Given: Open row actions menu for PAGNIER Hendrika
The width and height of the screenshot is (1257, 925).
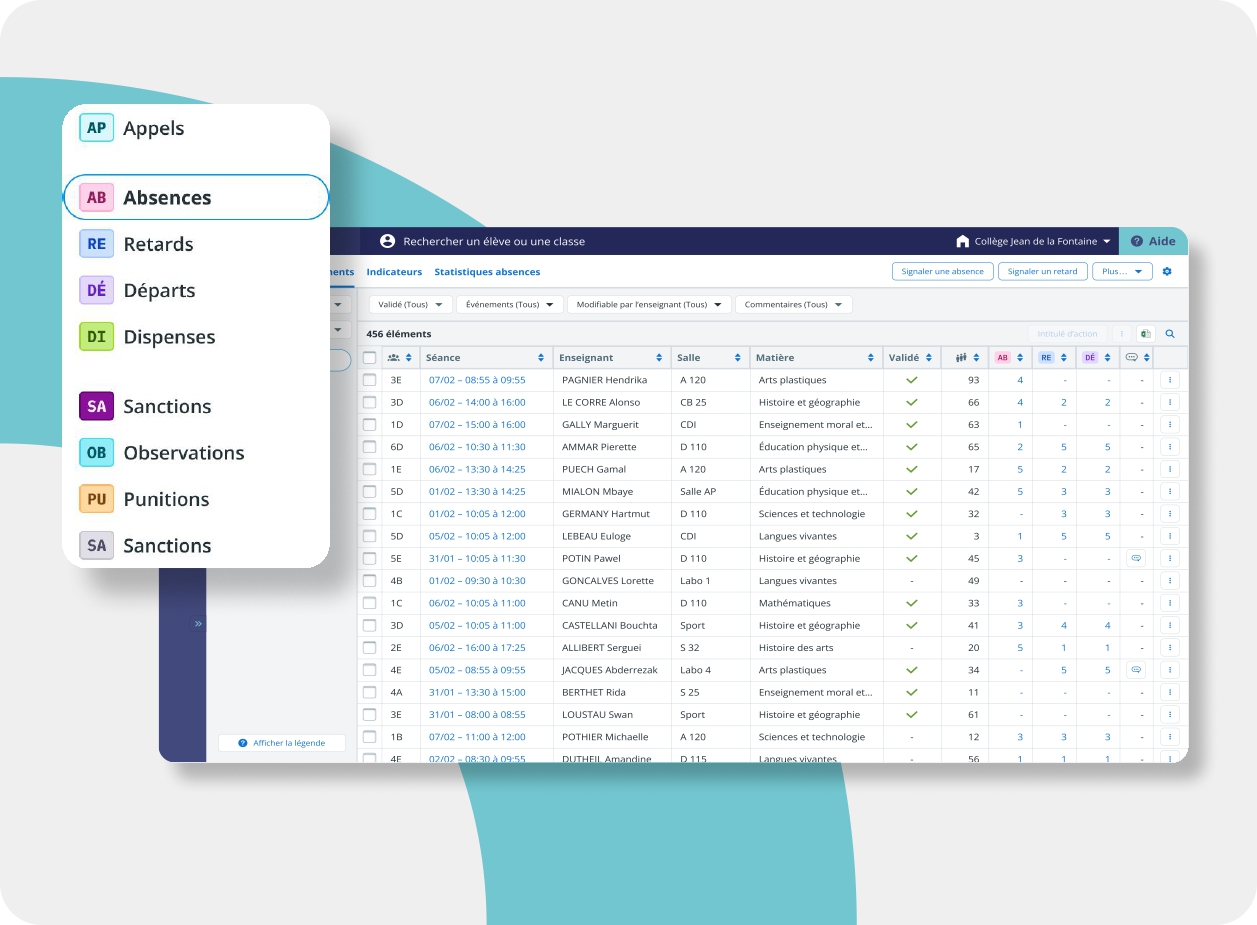Looking at the screenshot, I should tap(1170, 380).
